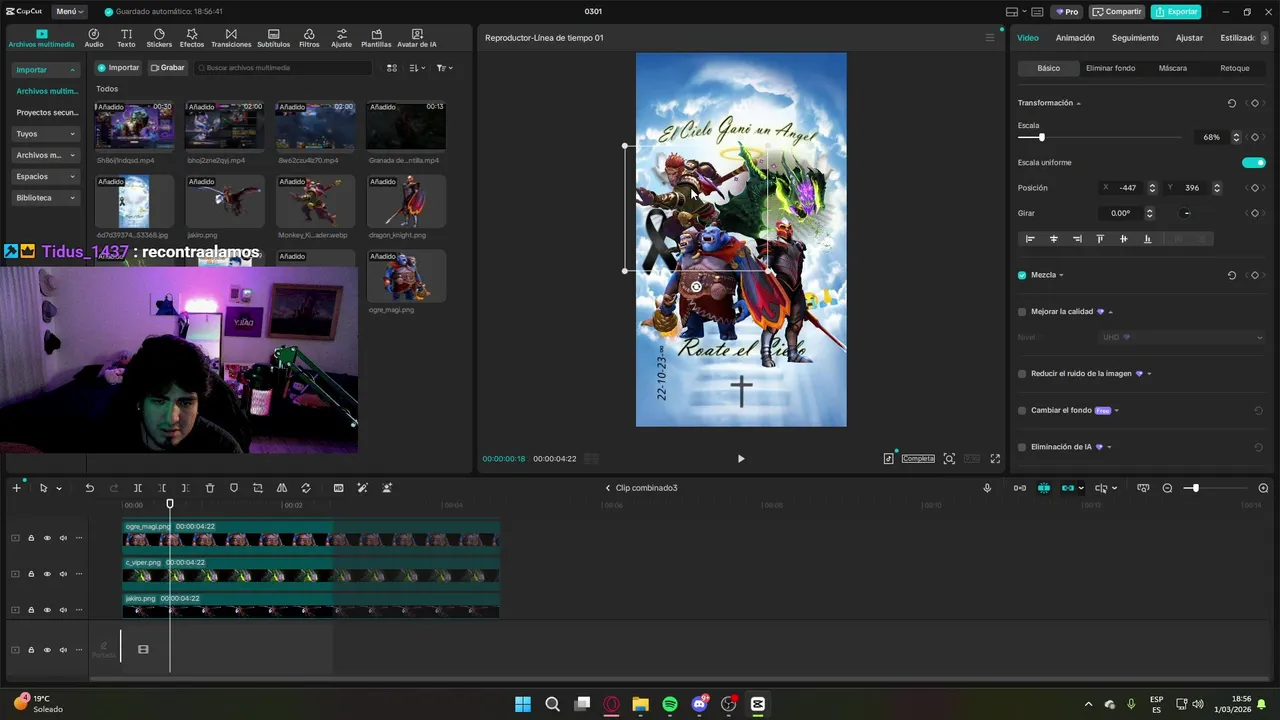Add a keyframe for Escala
The width and height of the screenshot is (1280, 720).
[1255, 137]
